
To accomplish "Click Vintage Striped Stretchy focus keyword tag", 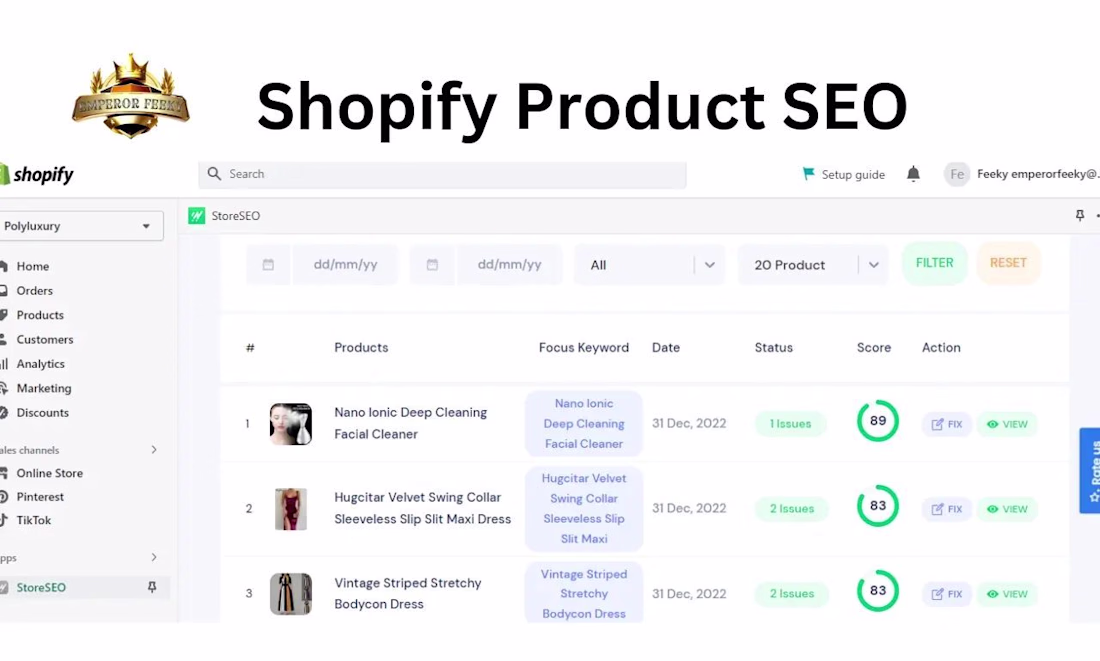I will coord(584,593).
